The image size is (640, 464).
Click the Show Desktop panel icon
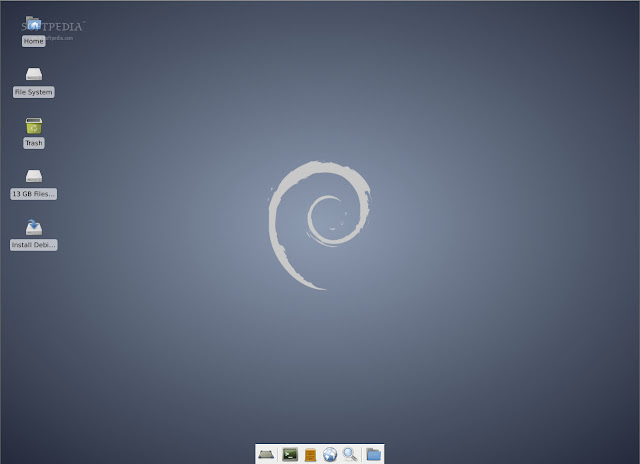pos(266,454)
